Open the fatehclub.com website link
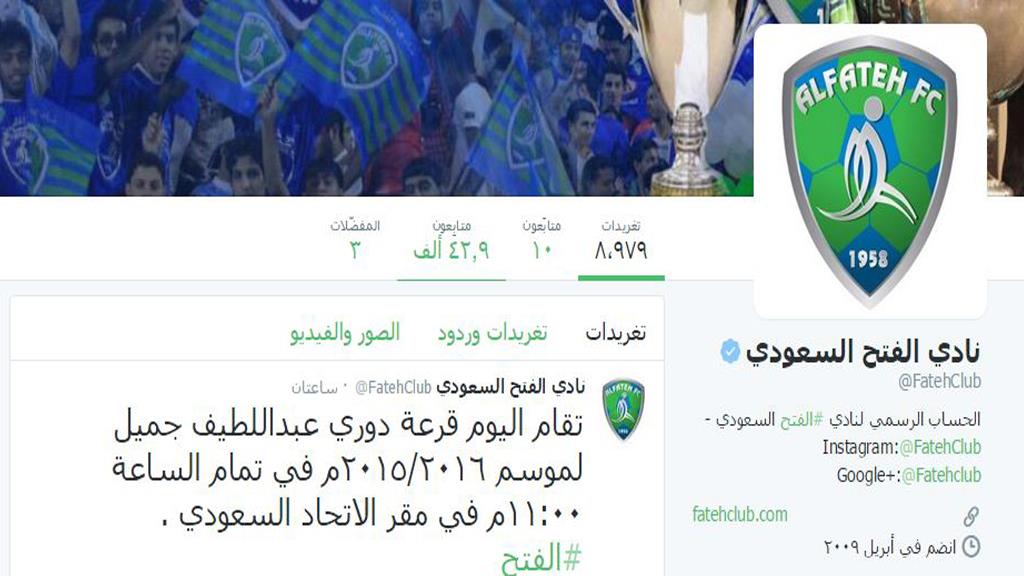This screenshot has height=576, width=1024. pyautogui.click(x=740, y=515)
